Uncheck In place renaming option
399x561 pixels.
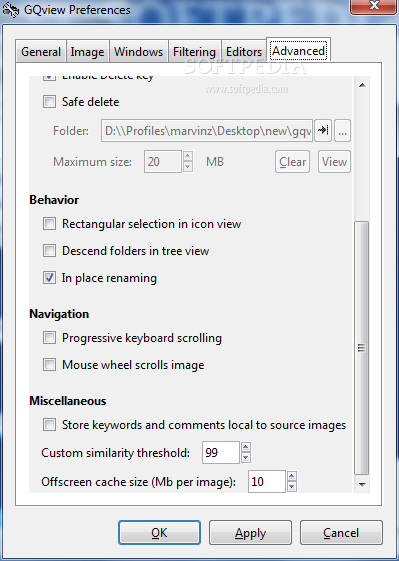pos(49,278)
